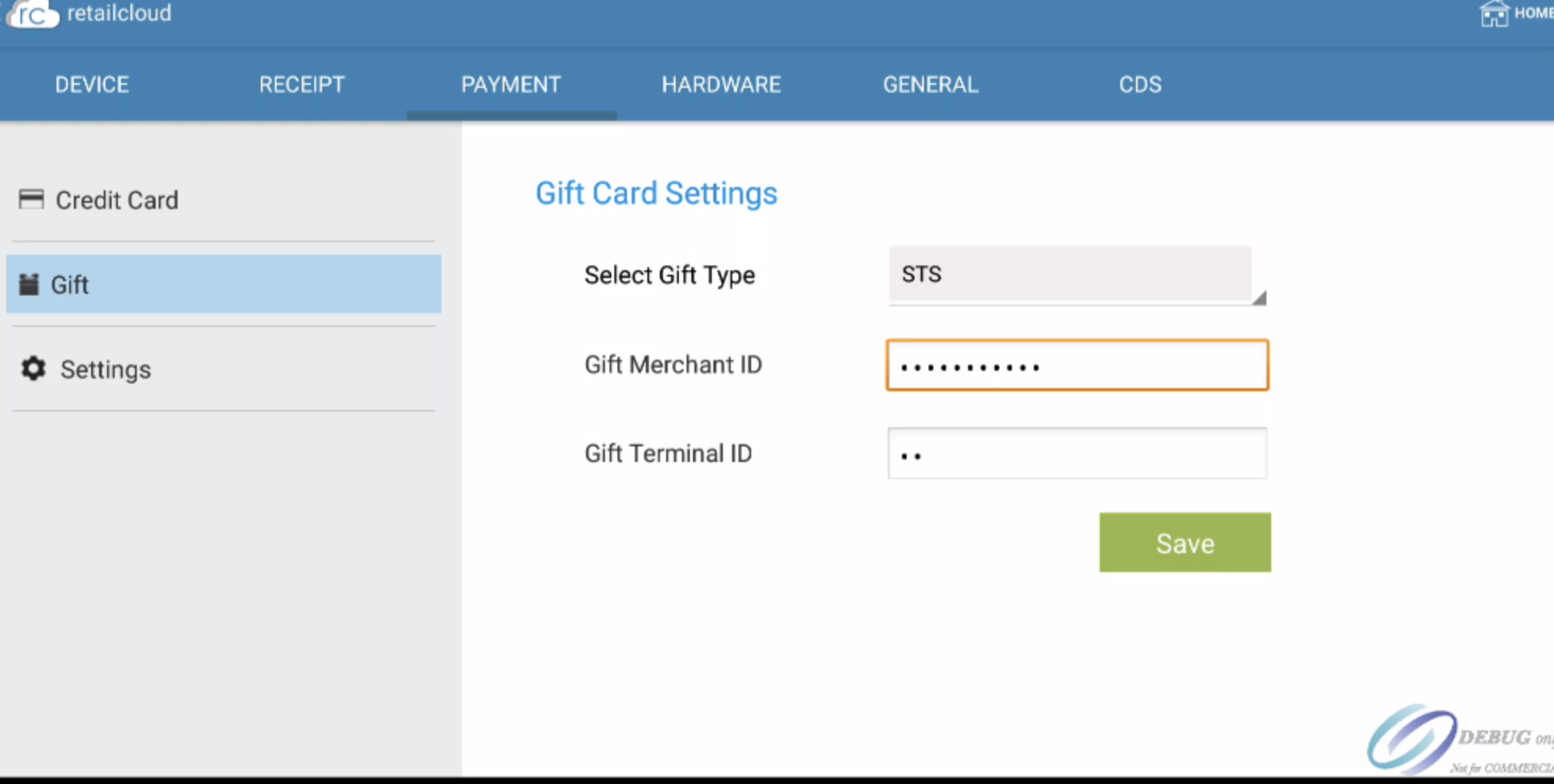Click the Home house icon
The image size is (1554, 784).
point(1494,14)
